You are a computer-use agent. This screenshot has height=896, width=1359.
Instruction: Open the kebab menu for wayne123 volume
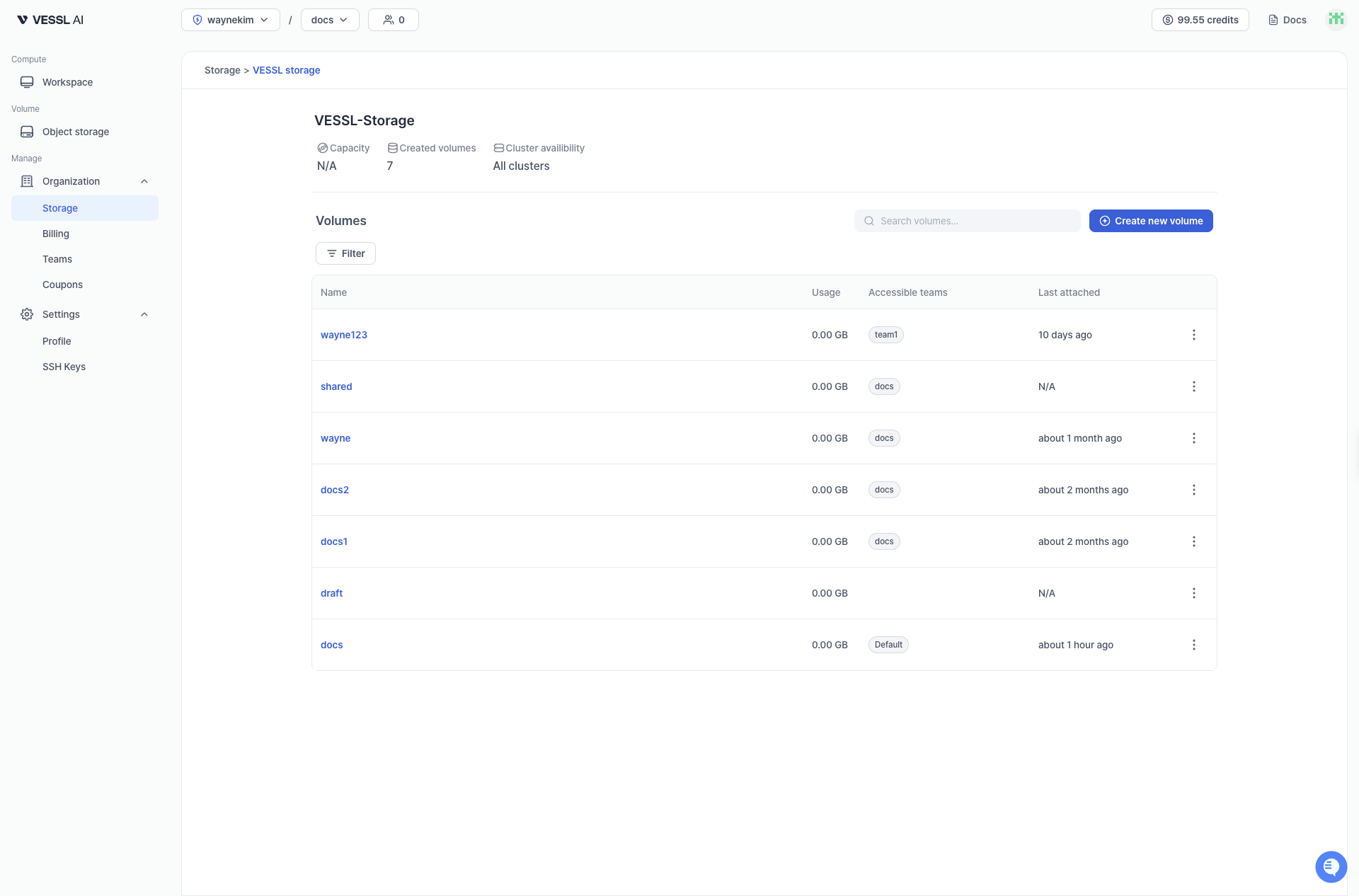(1194, 335)
